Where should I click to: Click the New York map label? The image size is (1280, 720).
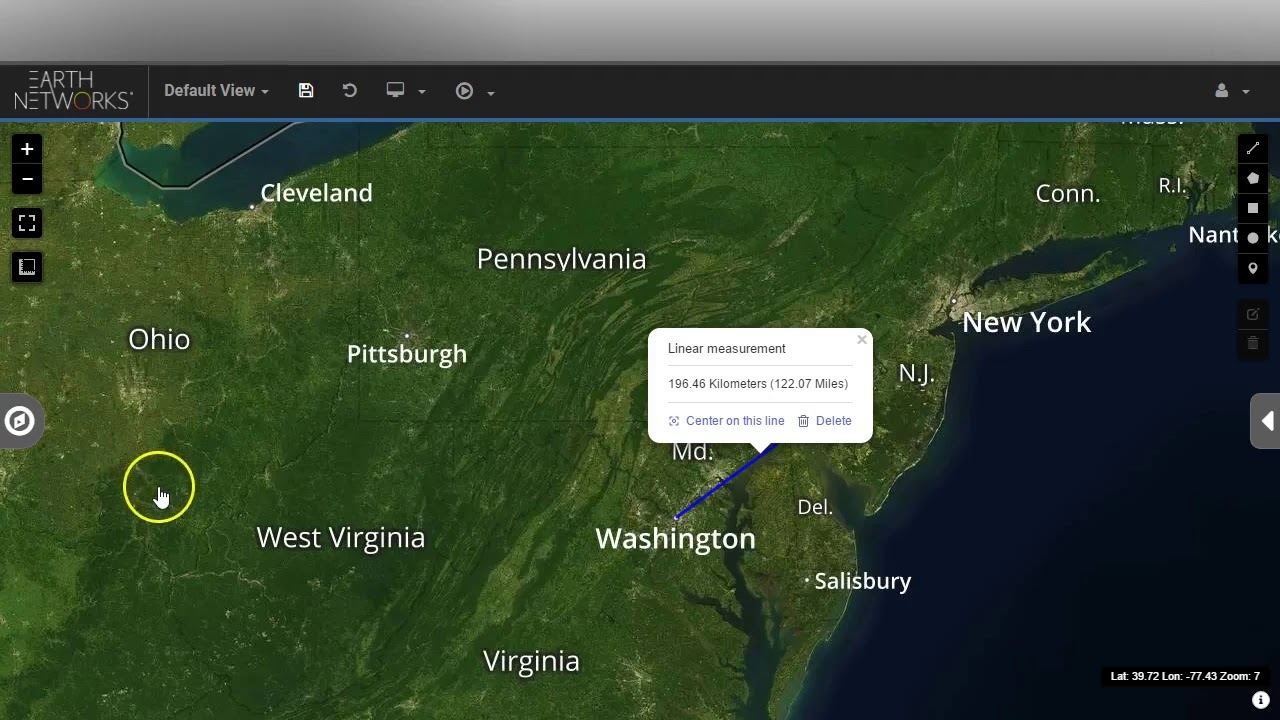[1027, 322]
